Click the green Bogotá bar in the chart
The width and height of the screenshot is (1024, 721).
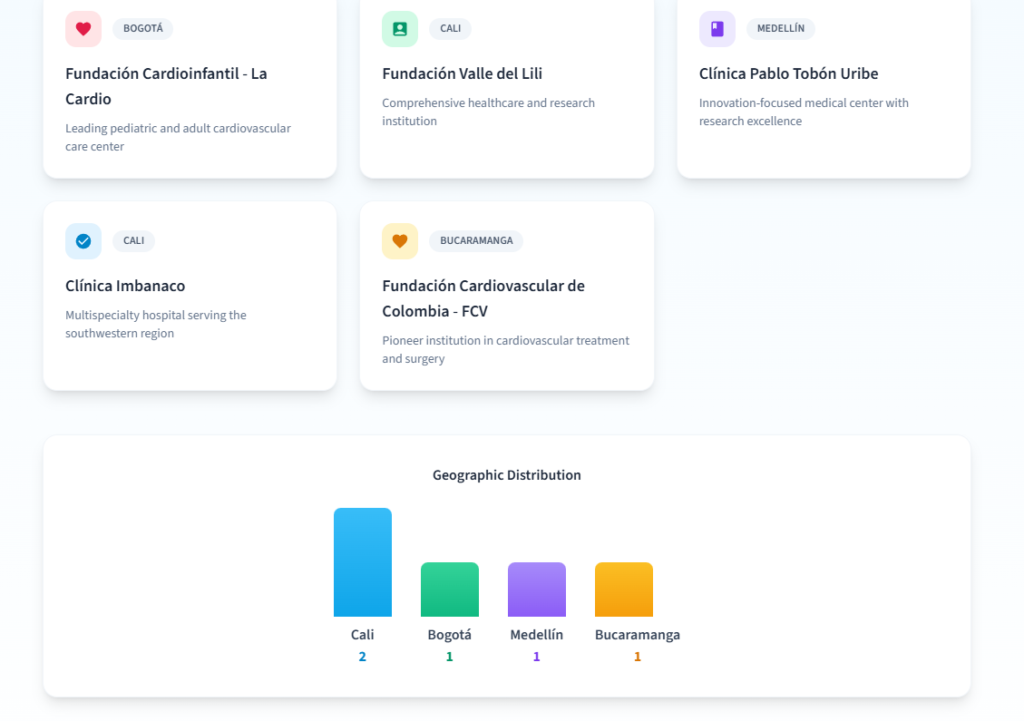tap(449, 589)
